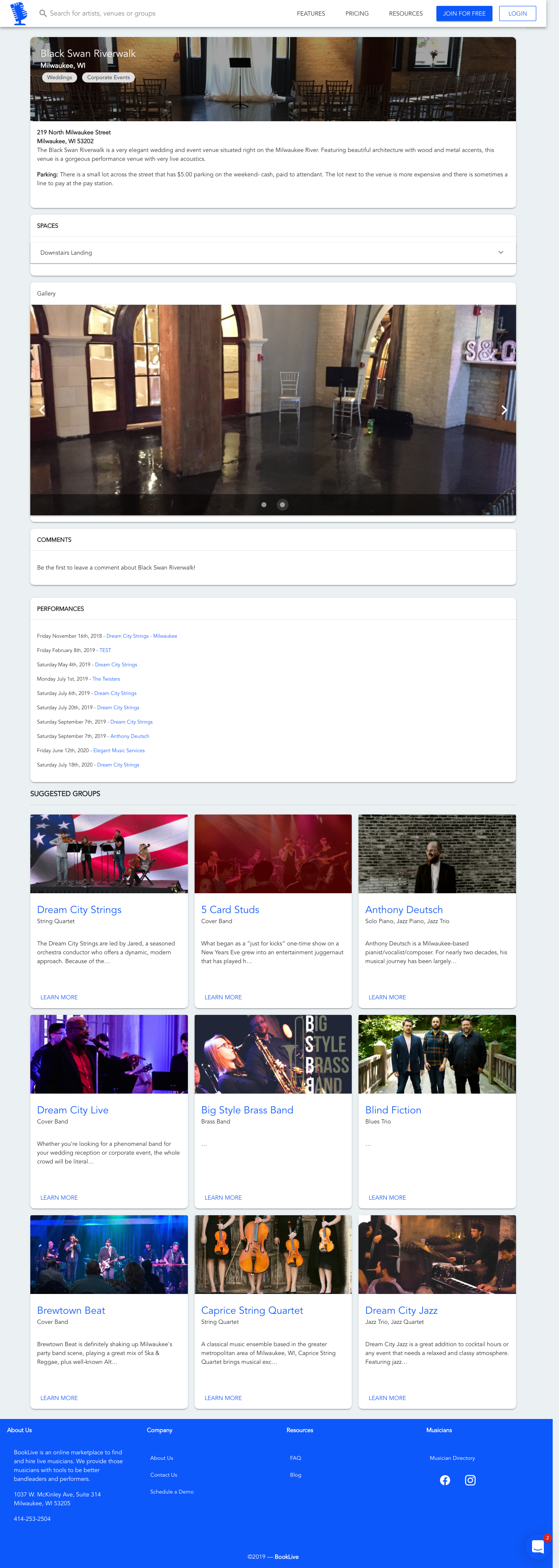559x1568 pixels.
Task: Click the BookLive microphone logo
Action: click(x=19, y=13)
